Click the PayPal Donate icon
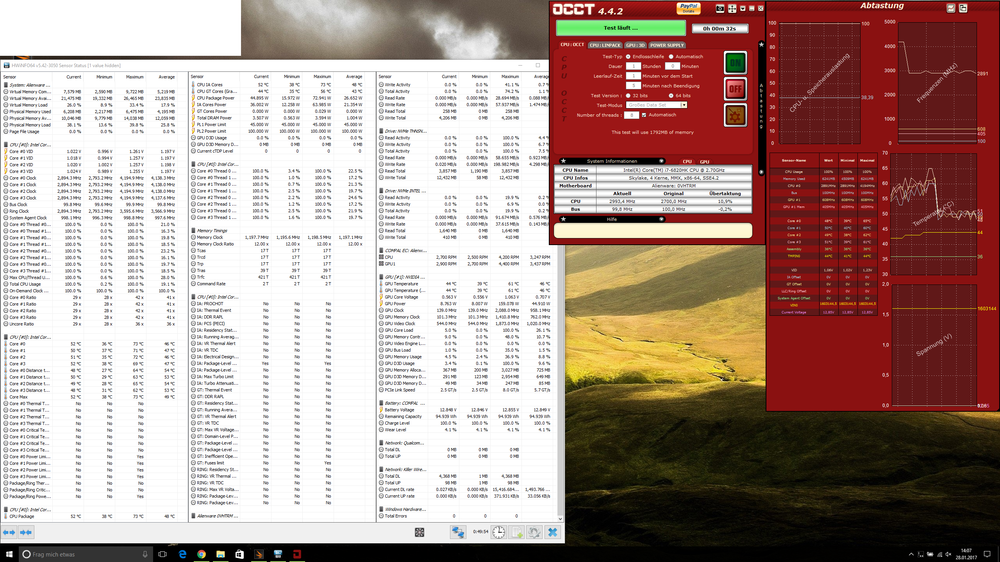Image resolution: width=1000 pixels, height=562 pixels. tap(688, 7)
